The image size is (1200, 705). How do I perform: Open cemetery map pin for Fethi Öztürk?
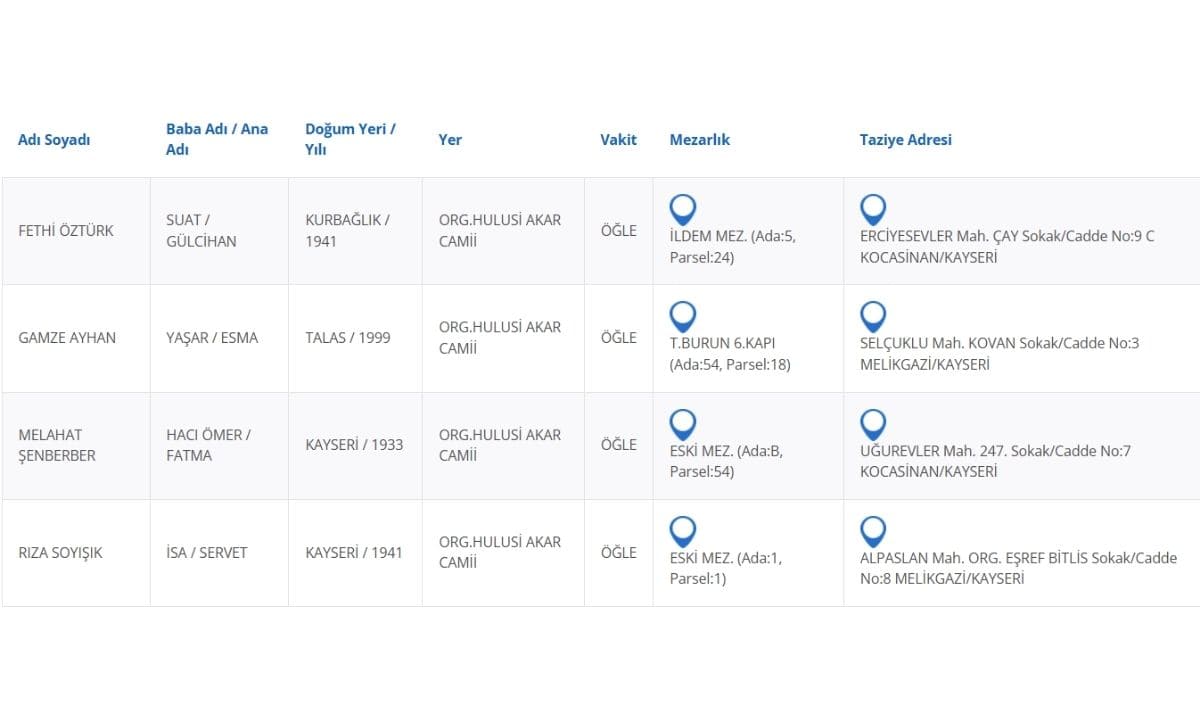click(683, 209)
